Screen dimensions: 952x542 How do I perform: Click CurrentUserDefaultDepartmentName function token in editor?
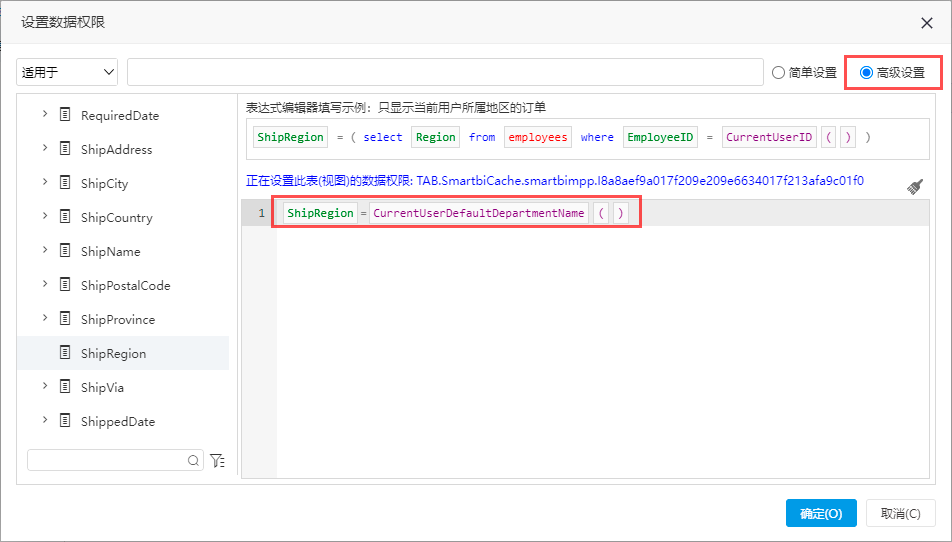(478, 213)
